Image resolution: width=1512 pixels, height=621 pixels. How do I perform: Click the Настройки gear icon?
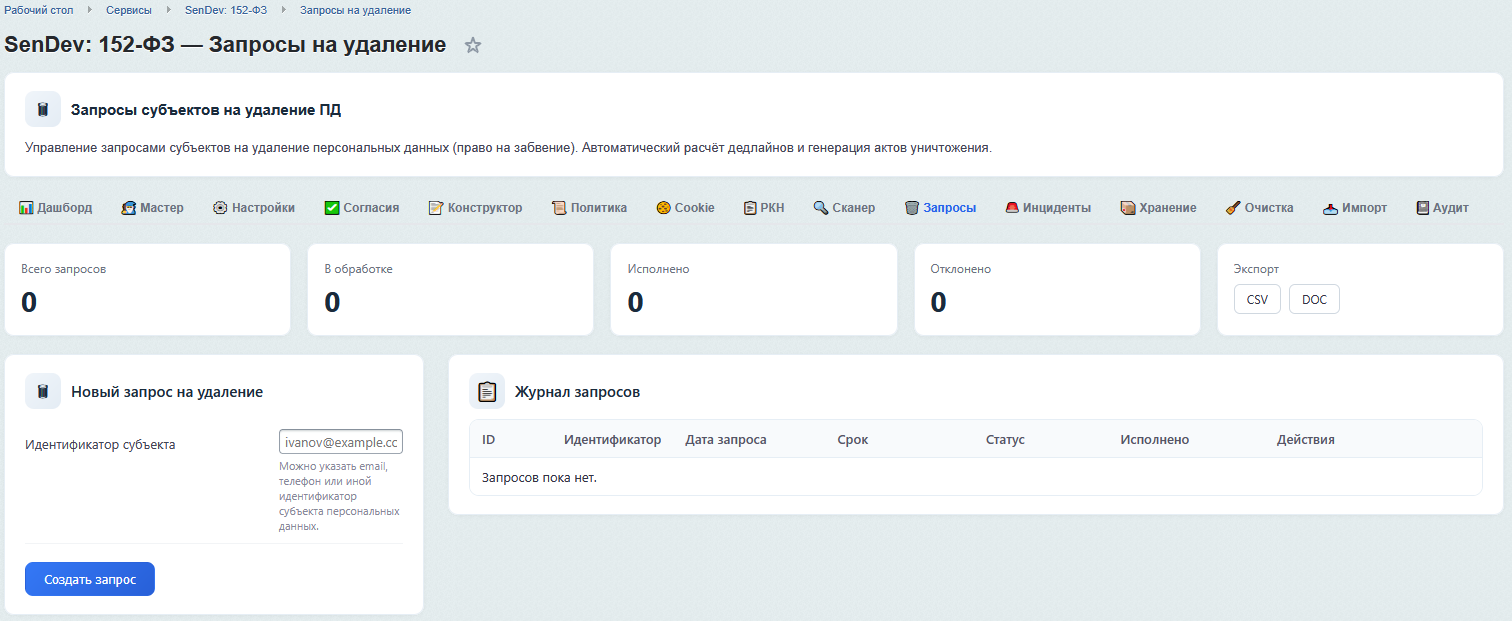[221, 208]
